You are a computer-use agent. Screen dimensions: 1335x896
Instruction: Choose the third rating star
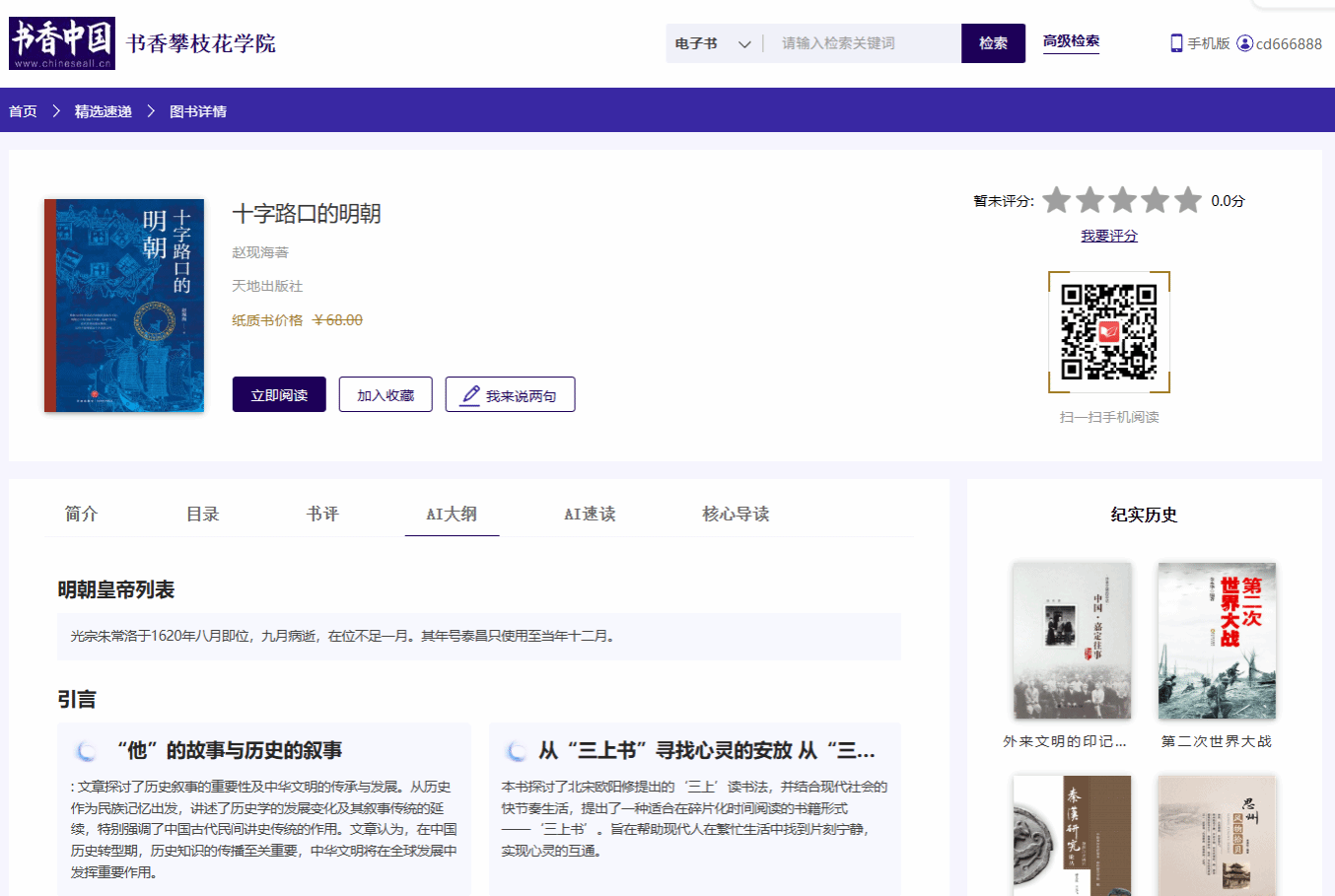pos(1122,200)
